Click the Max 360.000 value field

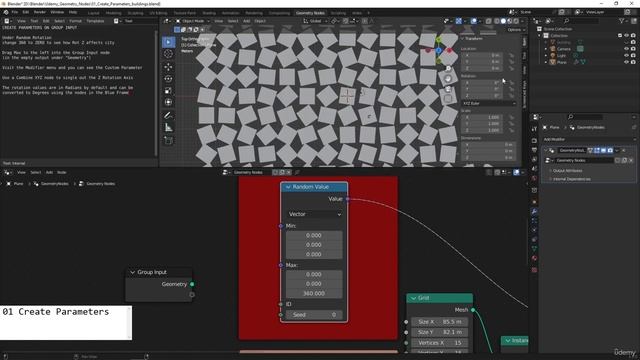click(x=314, y=293)
